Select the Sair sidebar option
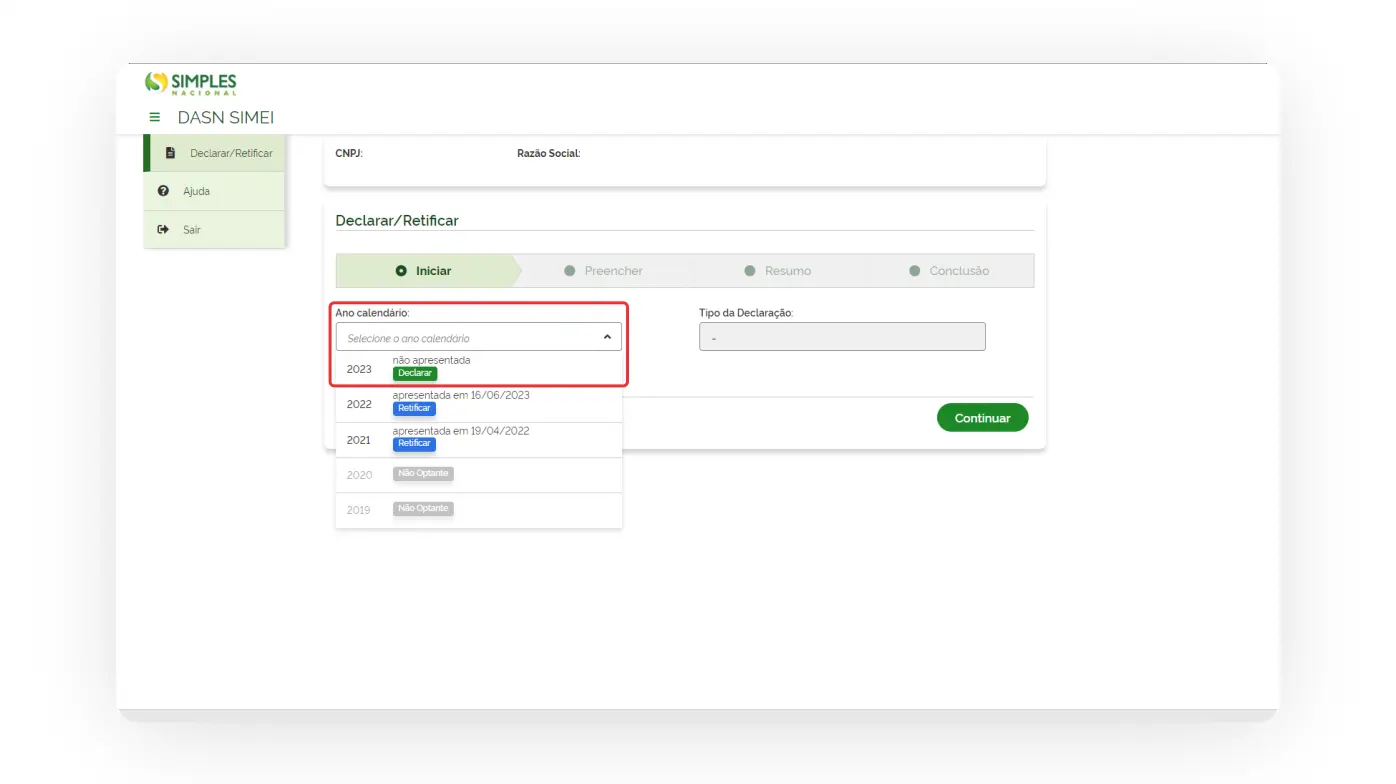 [x=192, y=230]
